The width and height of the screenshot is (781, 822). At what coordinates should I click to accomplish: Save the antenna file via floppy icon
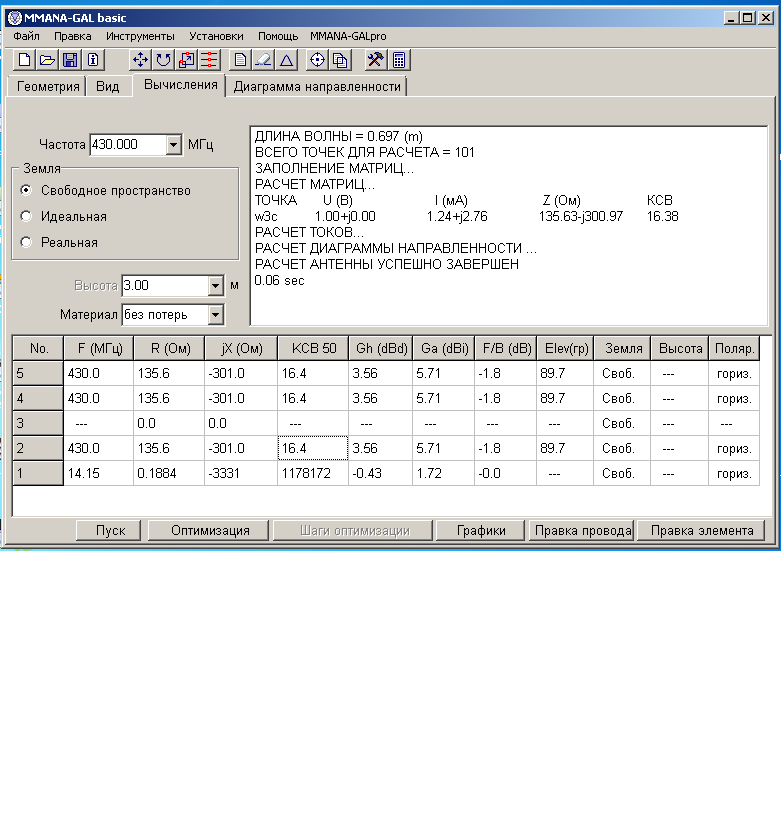70,60
